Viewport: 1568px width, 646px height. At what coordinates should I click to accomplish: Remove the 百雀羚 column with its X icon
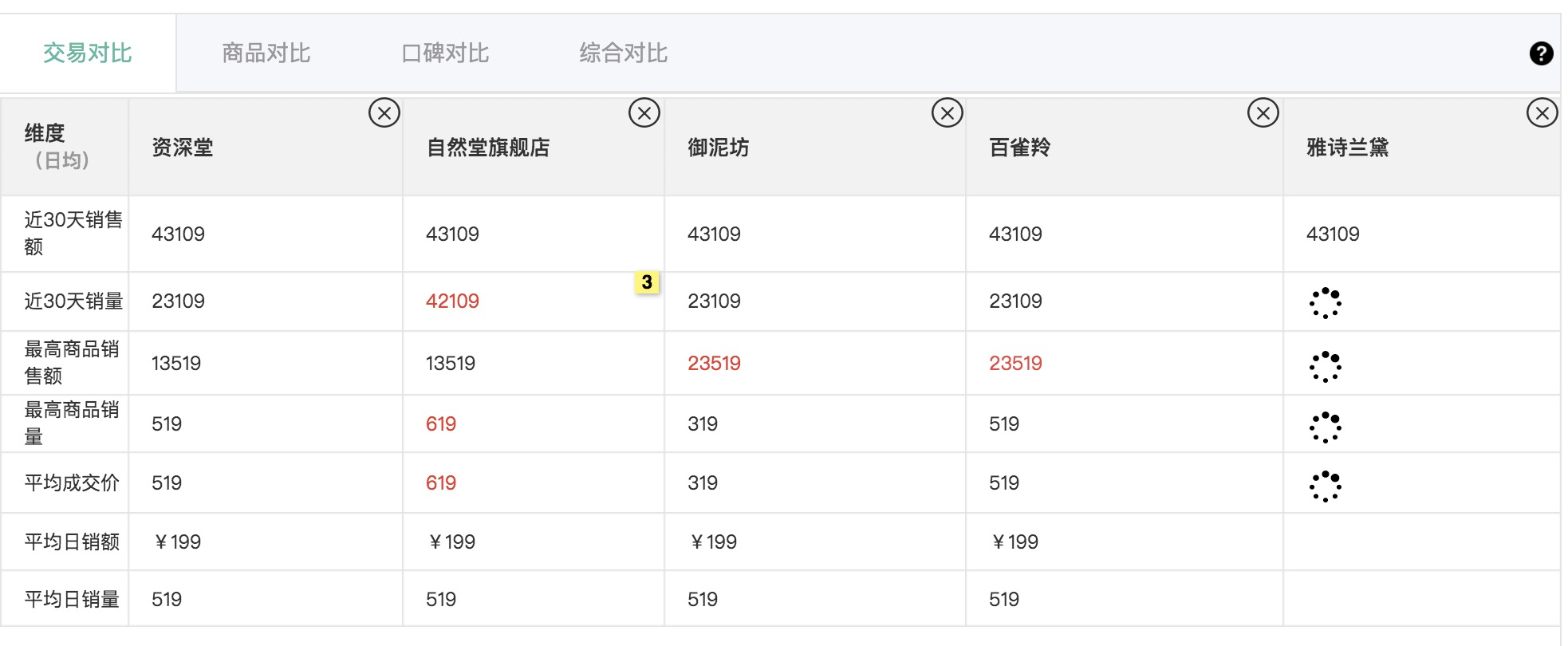(1263, 113)
